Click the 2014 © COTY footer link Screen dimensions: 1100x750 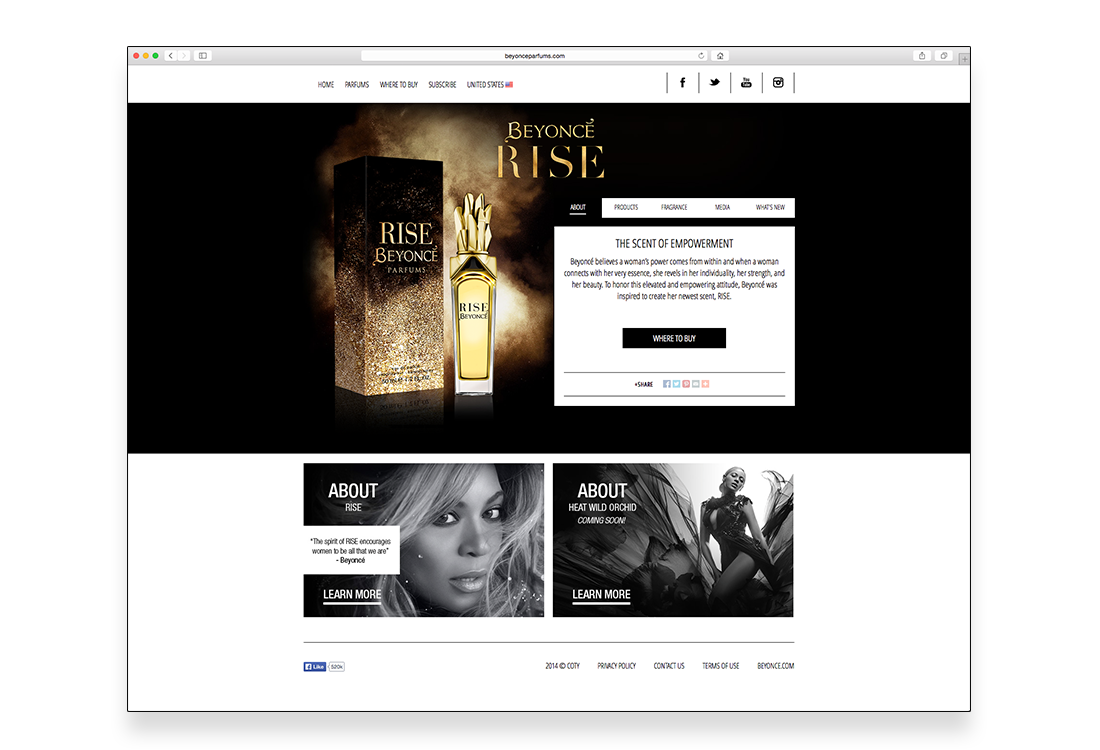(563, 666)
